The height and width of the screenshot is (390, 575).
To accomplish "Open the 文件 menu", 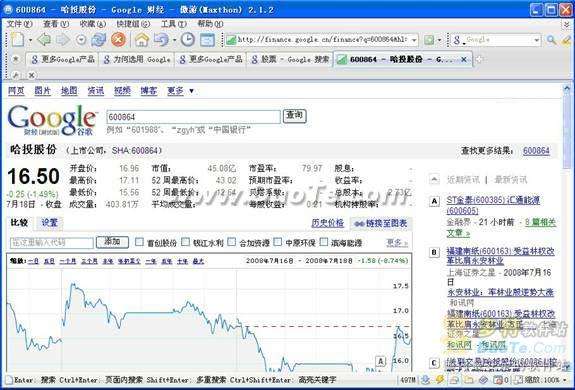I will (19, 24).
